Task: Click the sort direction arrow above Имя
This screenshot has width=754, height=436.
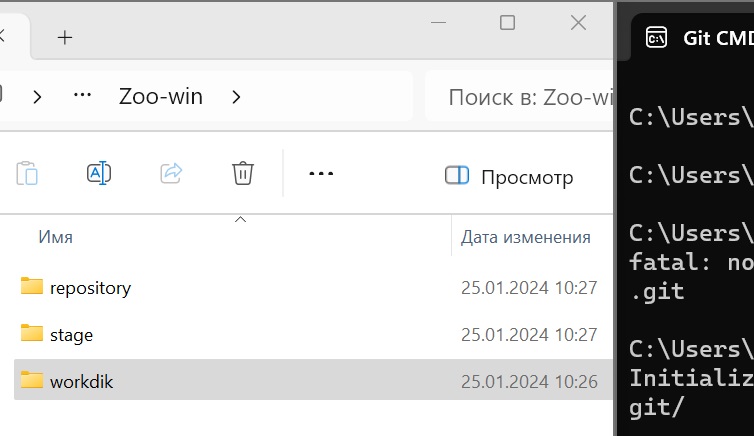Action: 240,220
